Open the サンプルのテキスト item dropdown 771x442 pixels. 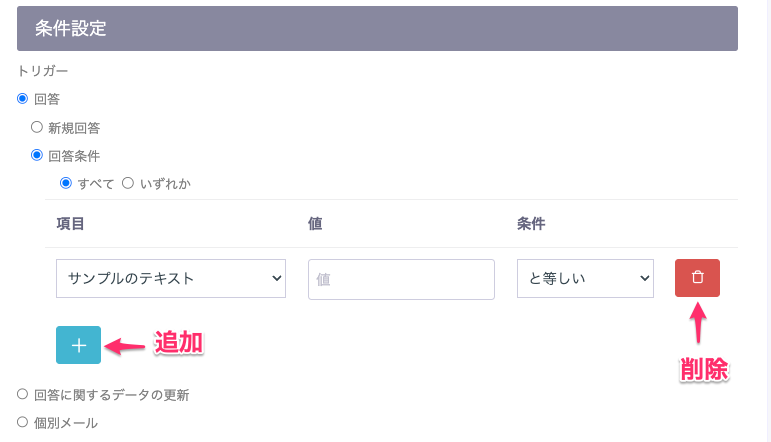coord(171,279)
